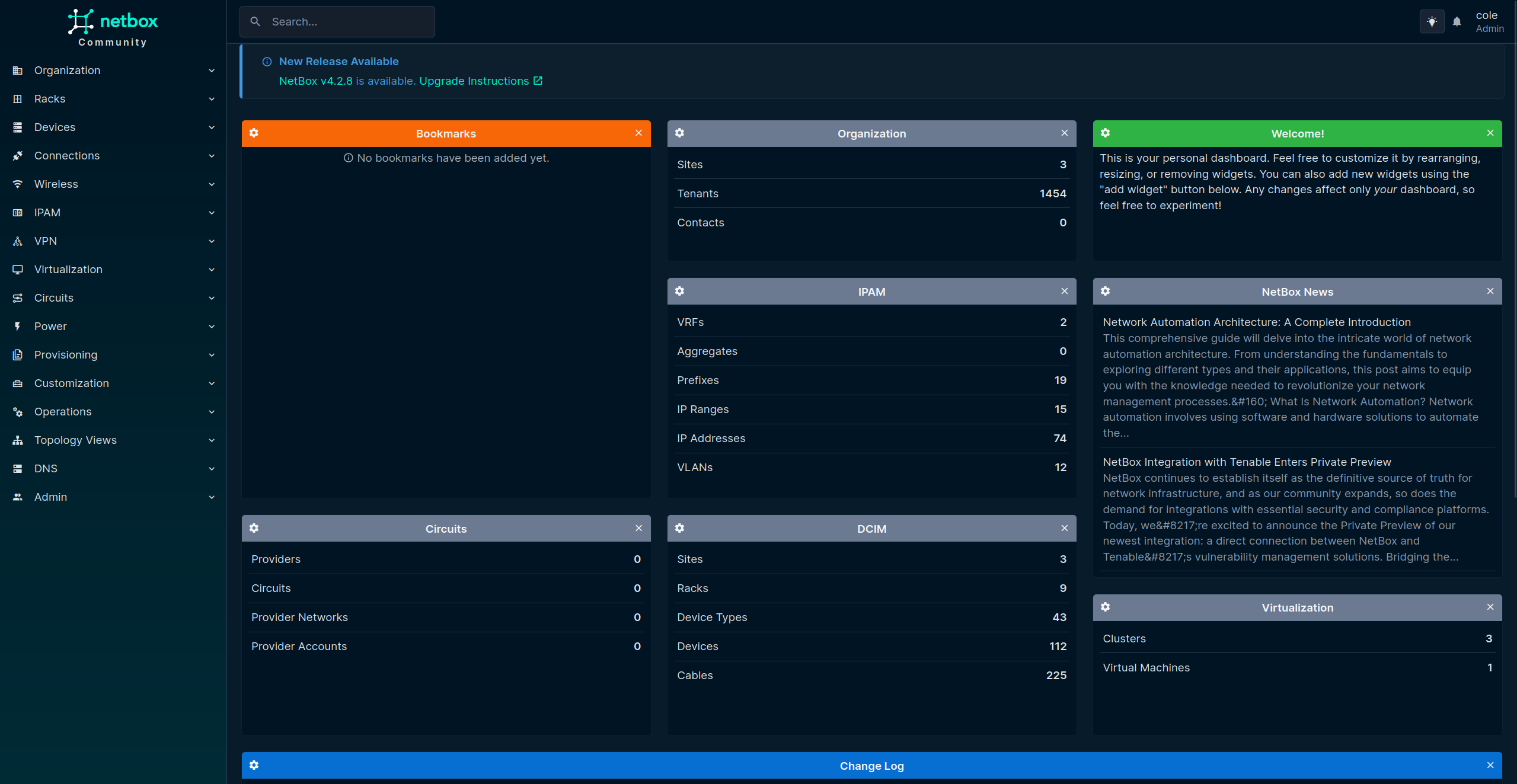Viewport: 1517px width, 784px height.
Task: Open the cole Admin user menu
Action: click(x=1489, y=22)
